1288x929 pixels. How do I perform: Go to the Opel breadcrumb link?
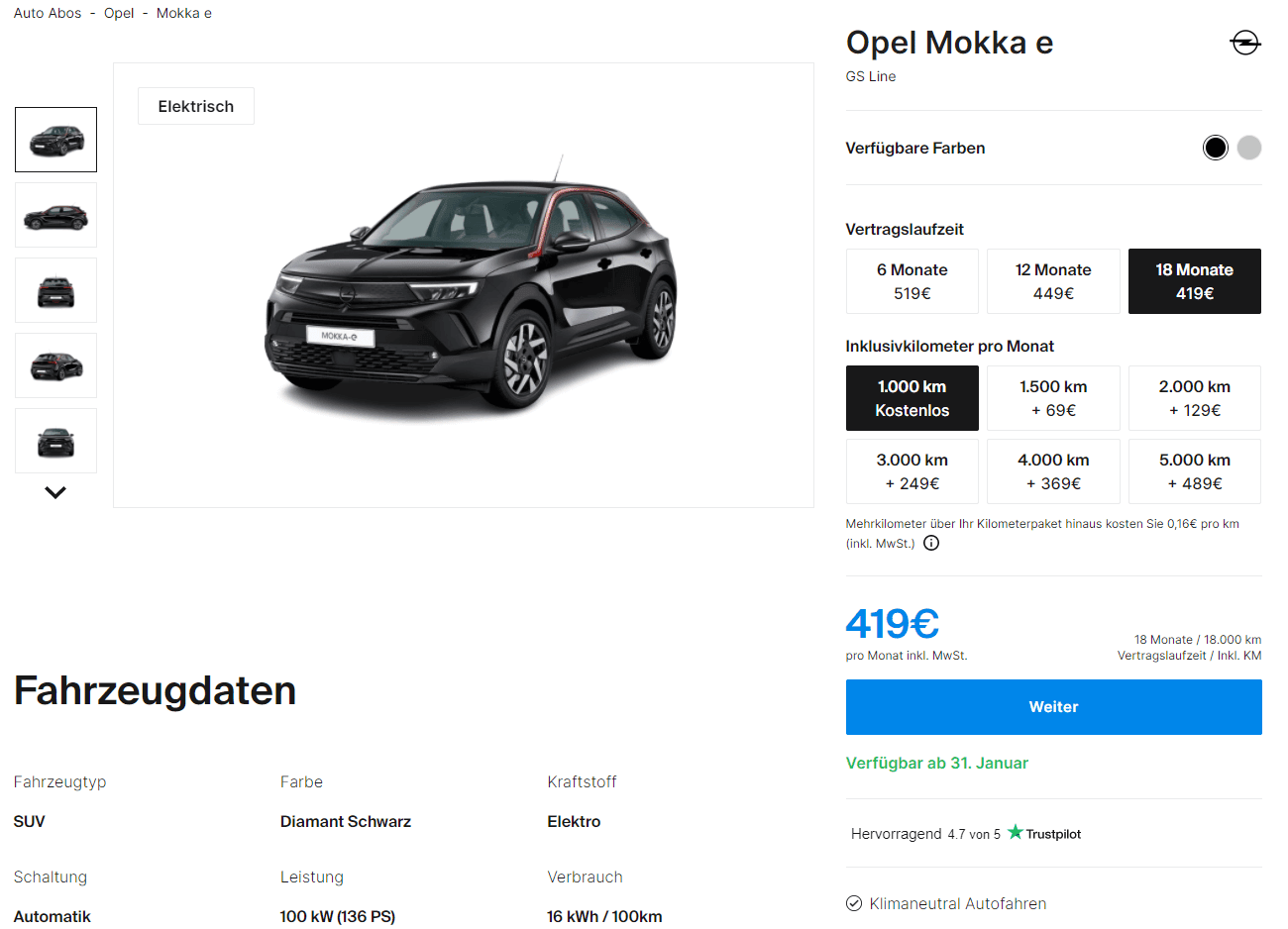point(119,13)
